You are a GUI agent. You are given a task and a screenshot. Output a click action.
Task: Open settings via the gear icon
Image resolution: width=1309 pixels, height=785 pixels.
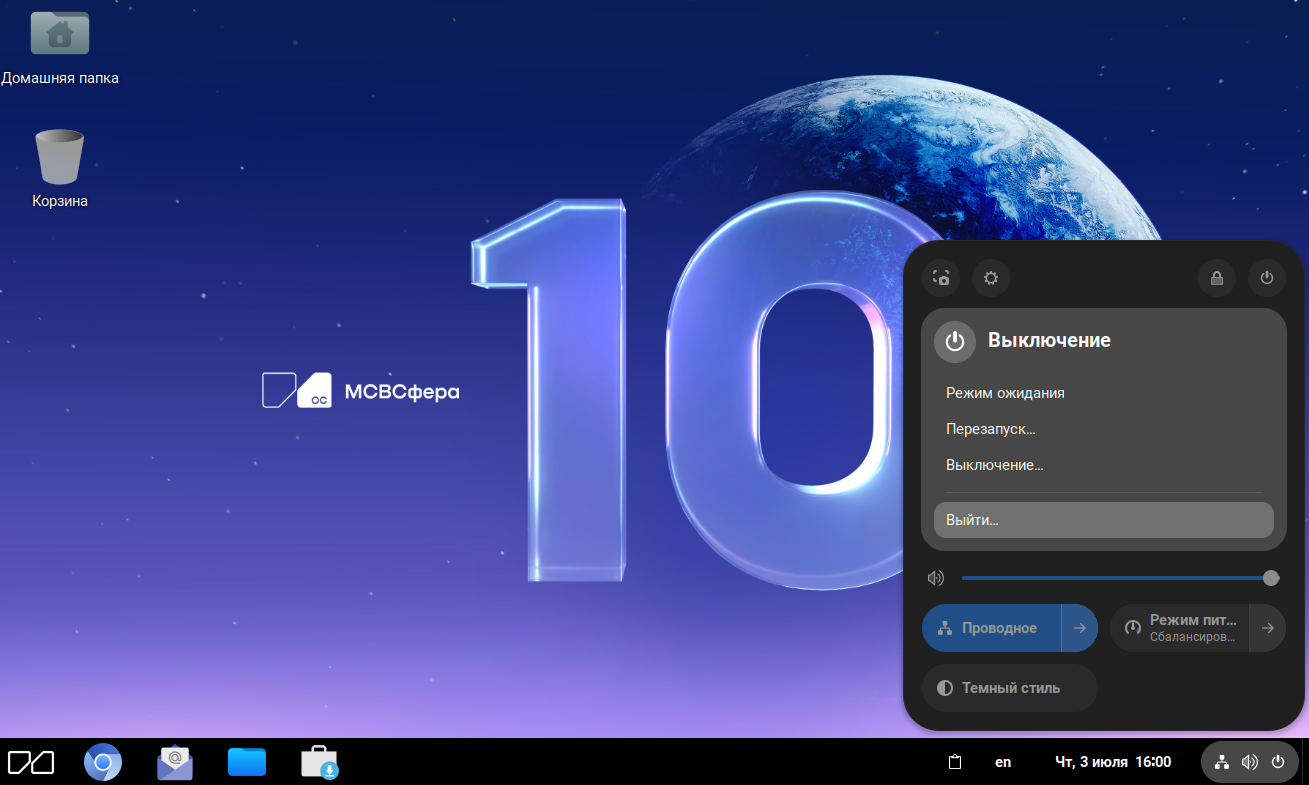pos(991,278)
